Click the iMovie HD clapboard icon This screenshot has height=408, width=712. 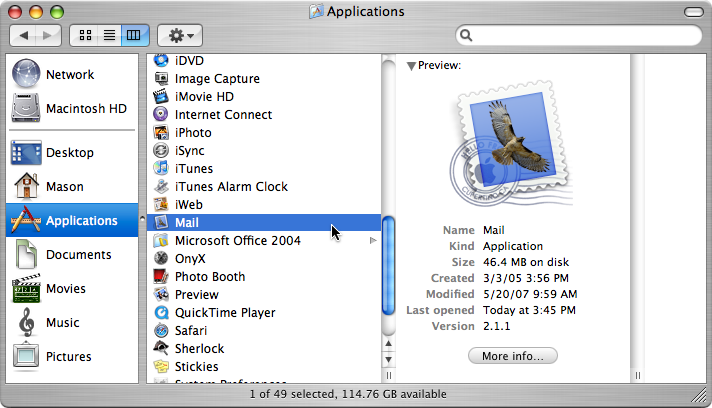[161, 97]
